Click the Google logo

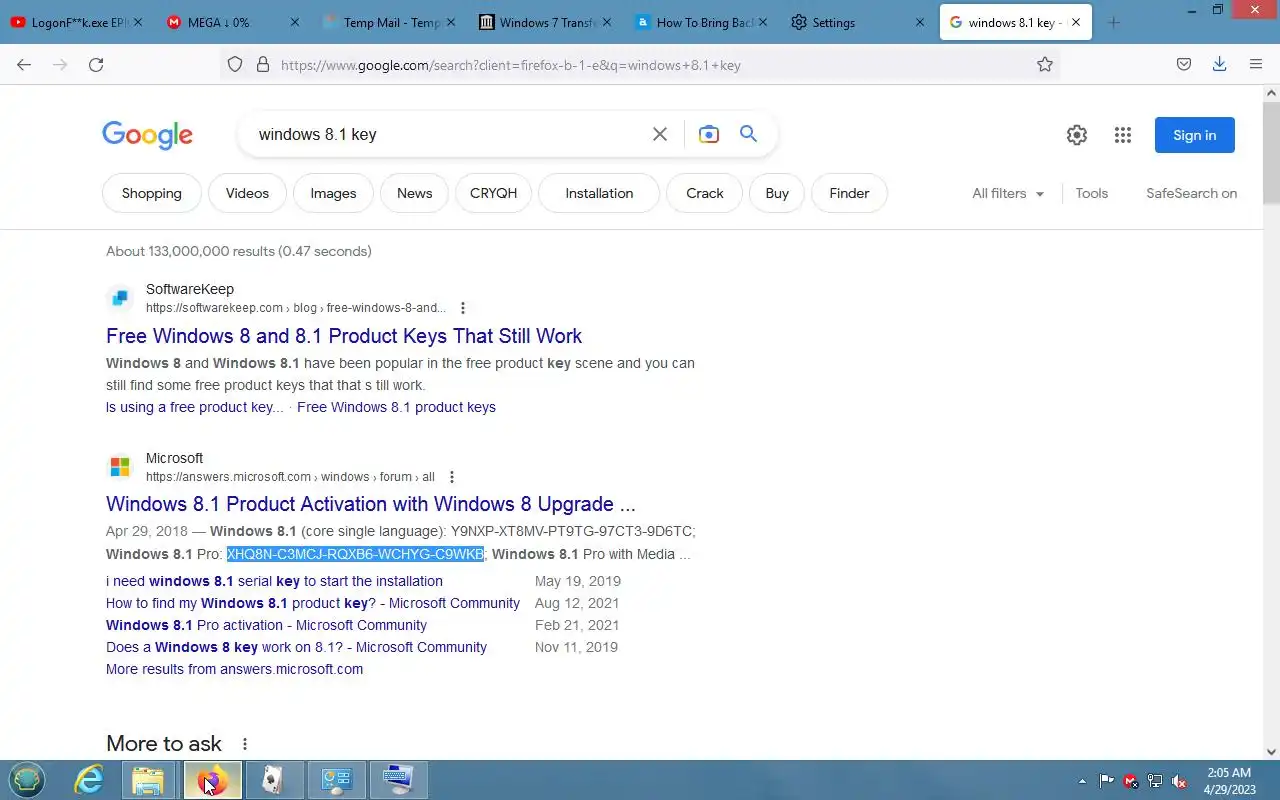[147, 135]
